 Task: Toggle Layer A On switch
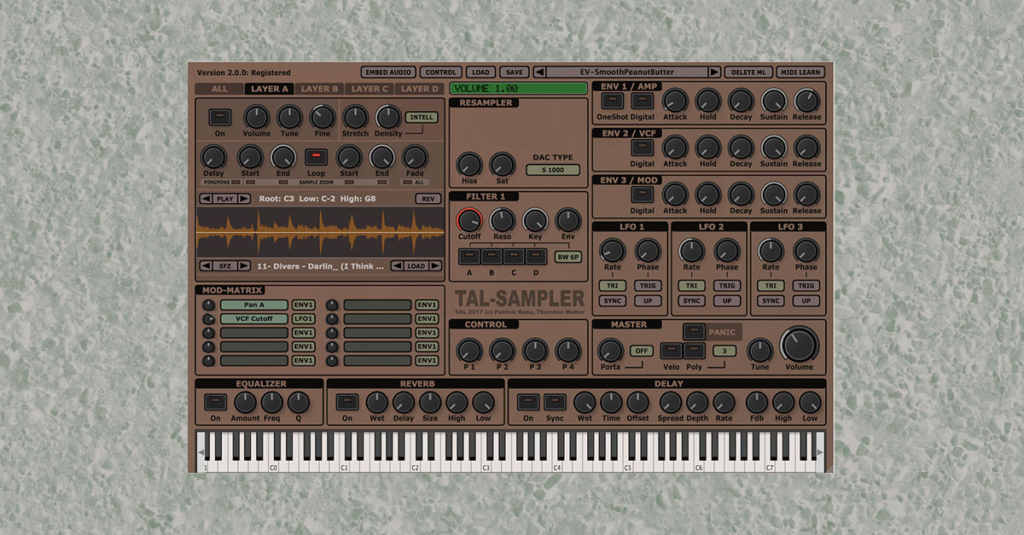pos(219,118)
